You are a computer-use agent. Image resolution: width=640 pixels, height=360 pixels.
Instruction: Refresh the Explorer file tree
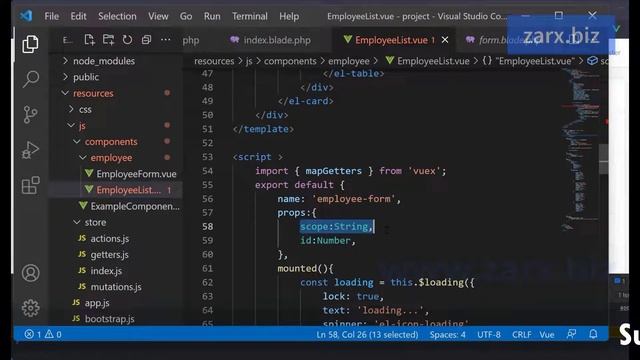tap(127, 40)
